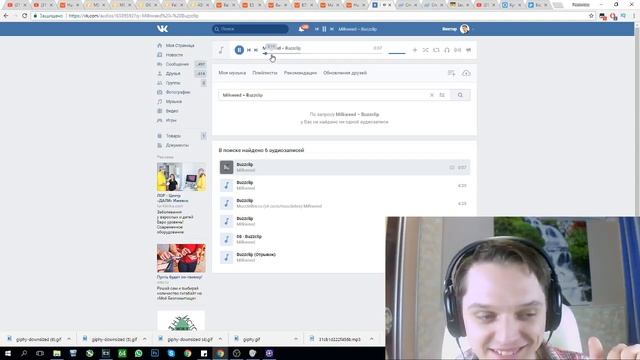Open the Рекомендации tab
This screenshot has height=360, width=640.
(x=300, y=73)
